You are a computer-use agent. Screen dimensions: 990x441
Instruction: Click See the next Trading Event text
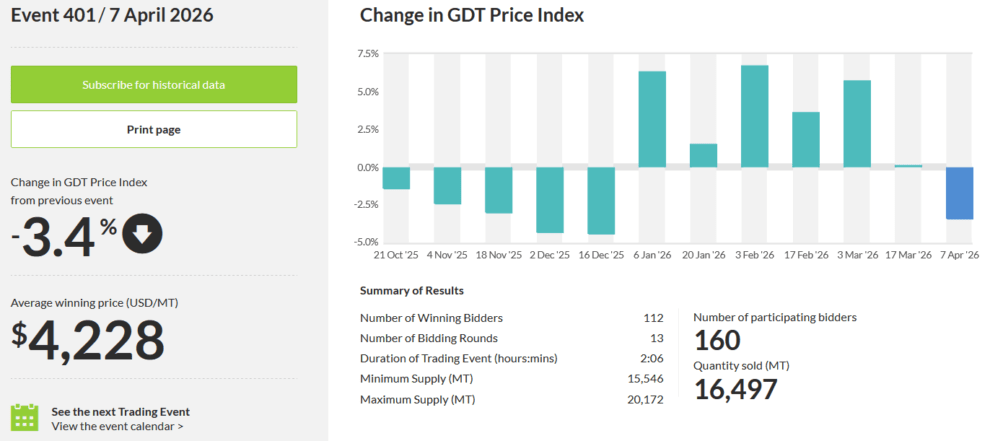point(120,411)
